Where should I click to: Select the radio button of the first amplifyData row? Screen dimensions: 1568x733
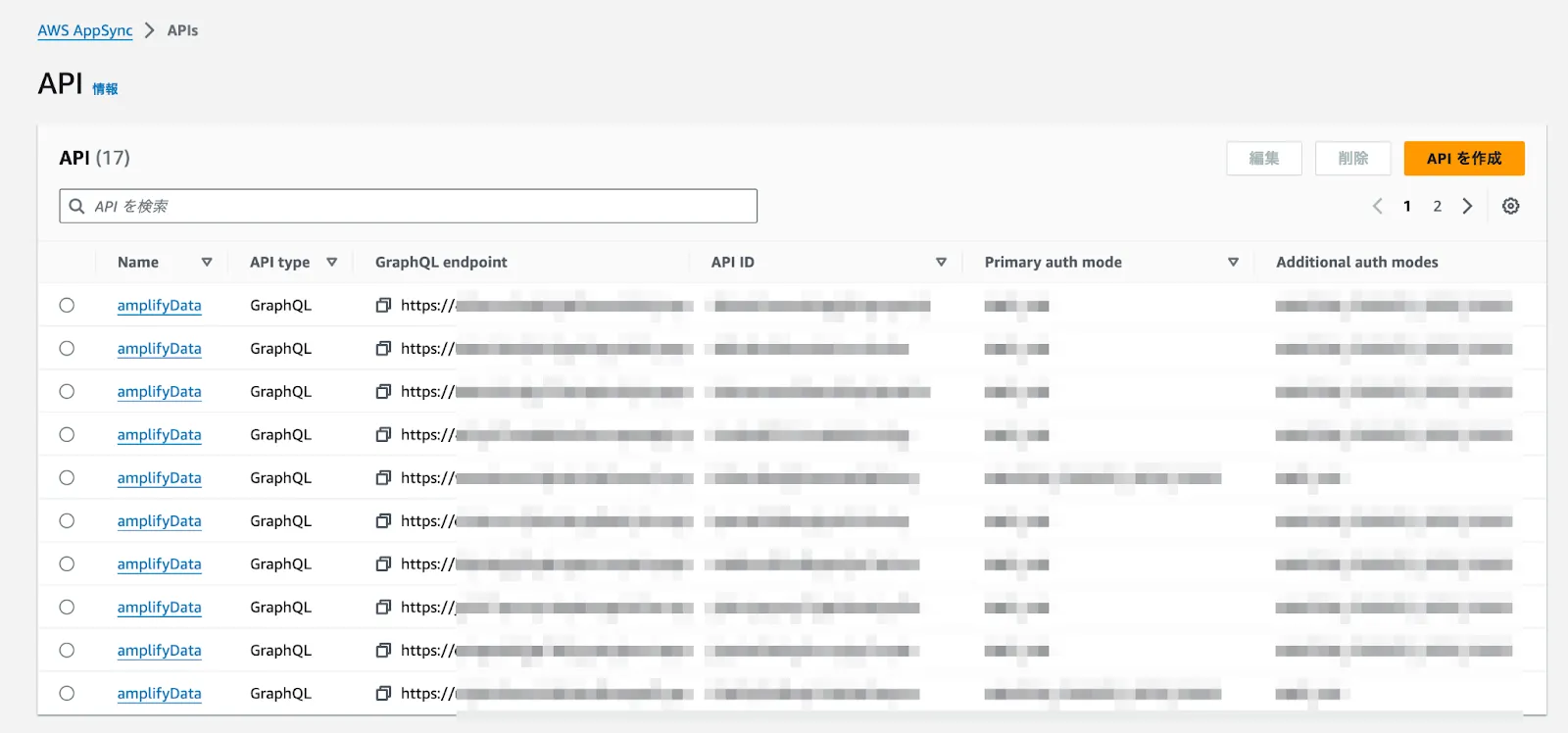tap(67, 305)
